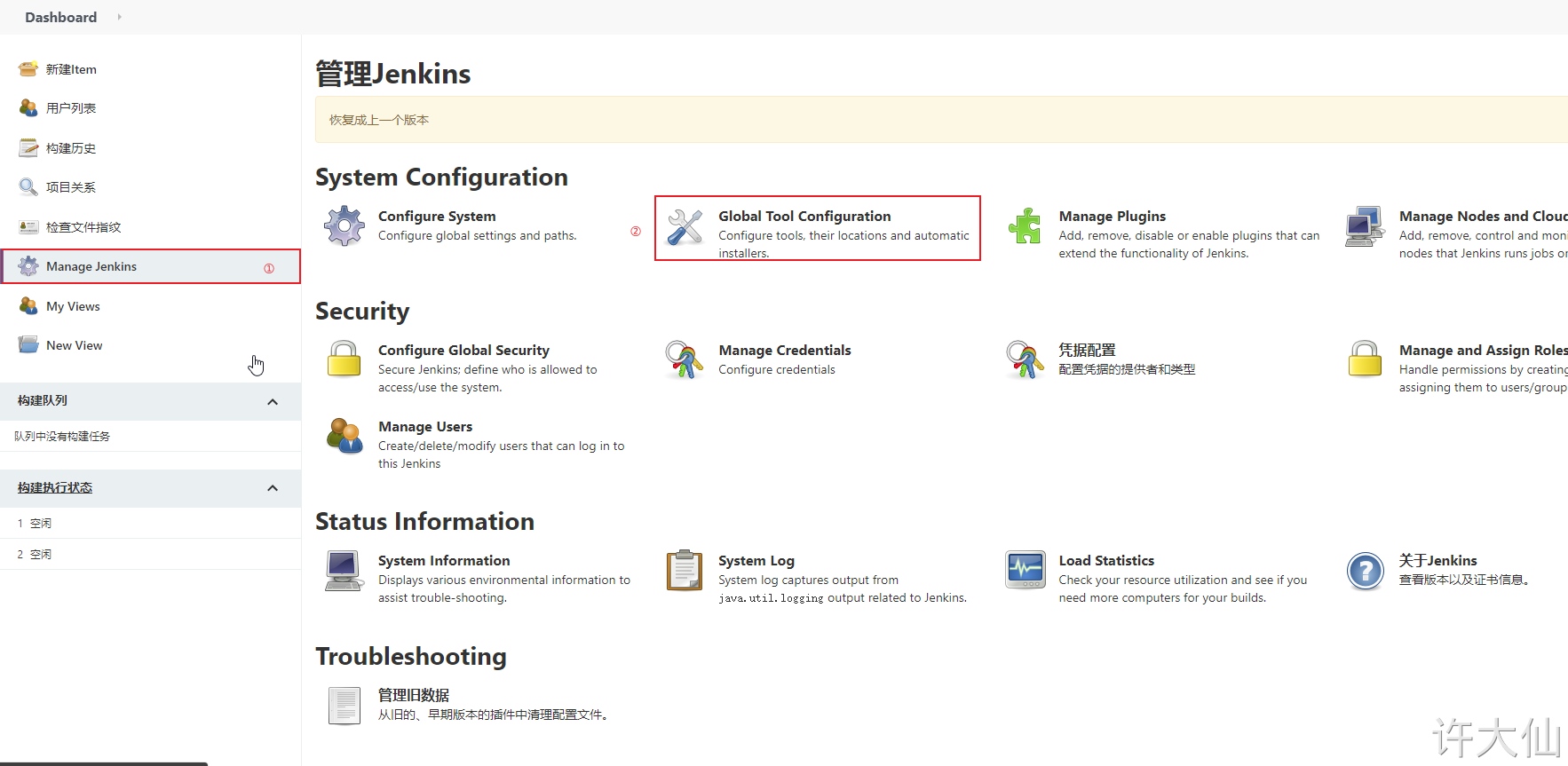
Task: Click the New View folder icon
Action: (x=28, y=345)
